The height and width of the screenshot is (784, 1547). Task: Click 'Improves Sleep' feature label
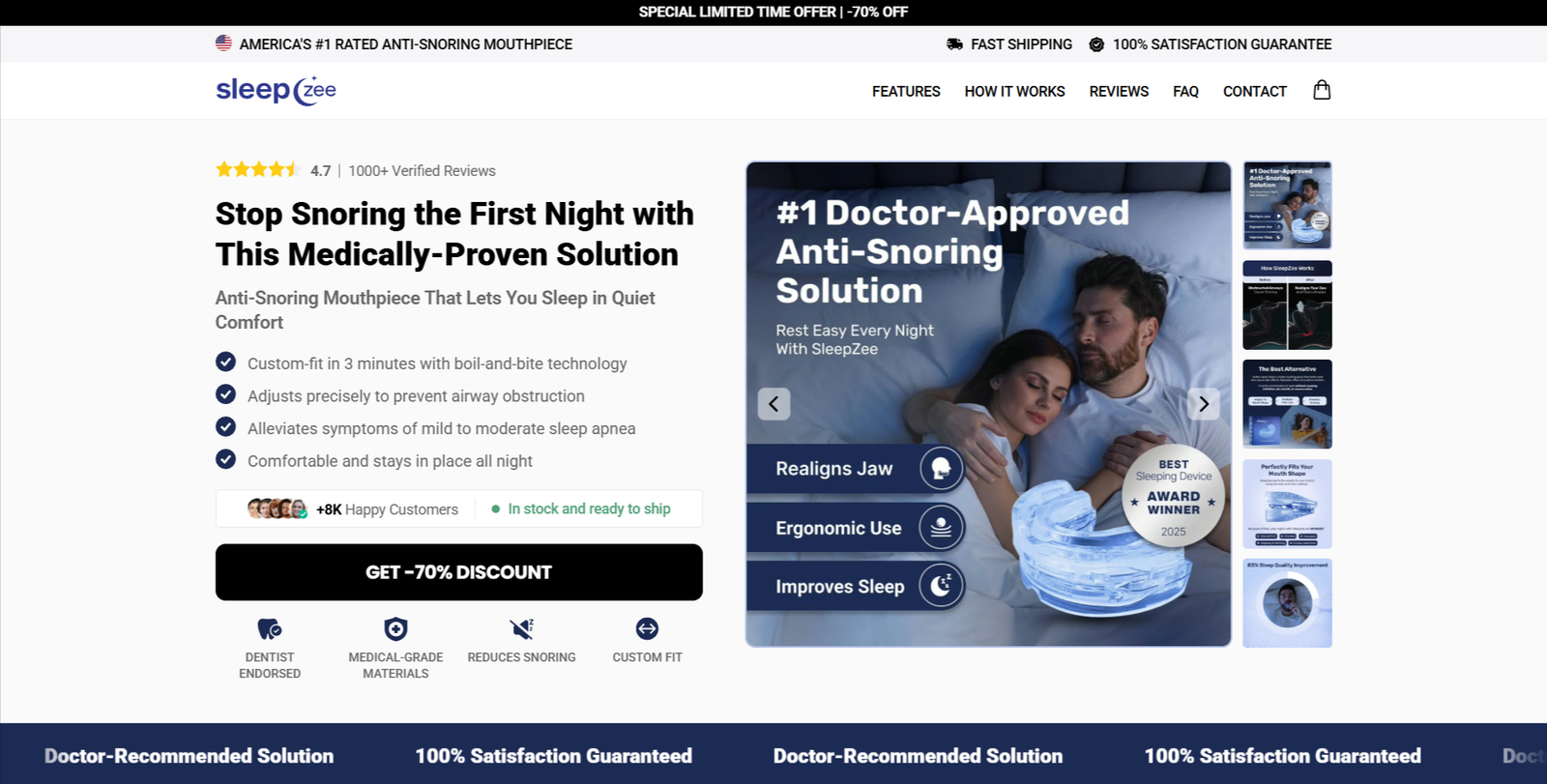coord(840,587)
